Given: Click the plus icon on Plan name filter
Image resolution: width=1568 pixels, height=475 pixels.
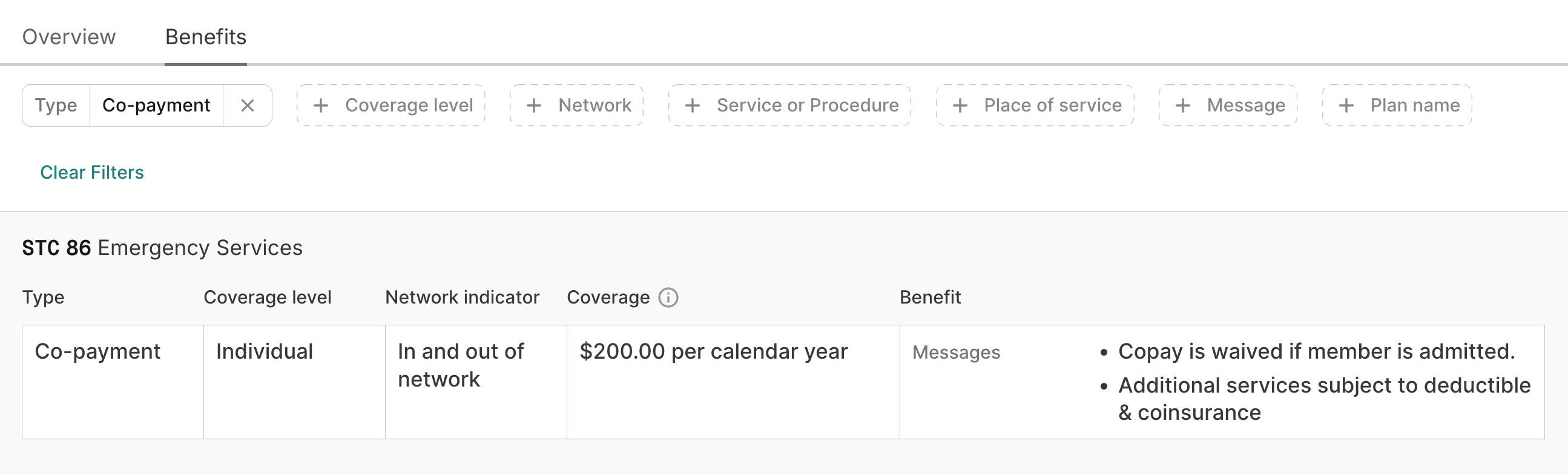Looking at the screenshot, I should [1345, 105].
